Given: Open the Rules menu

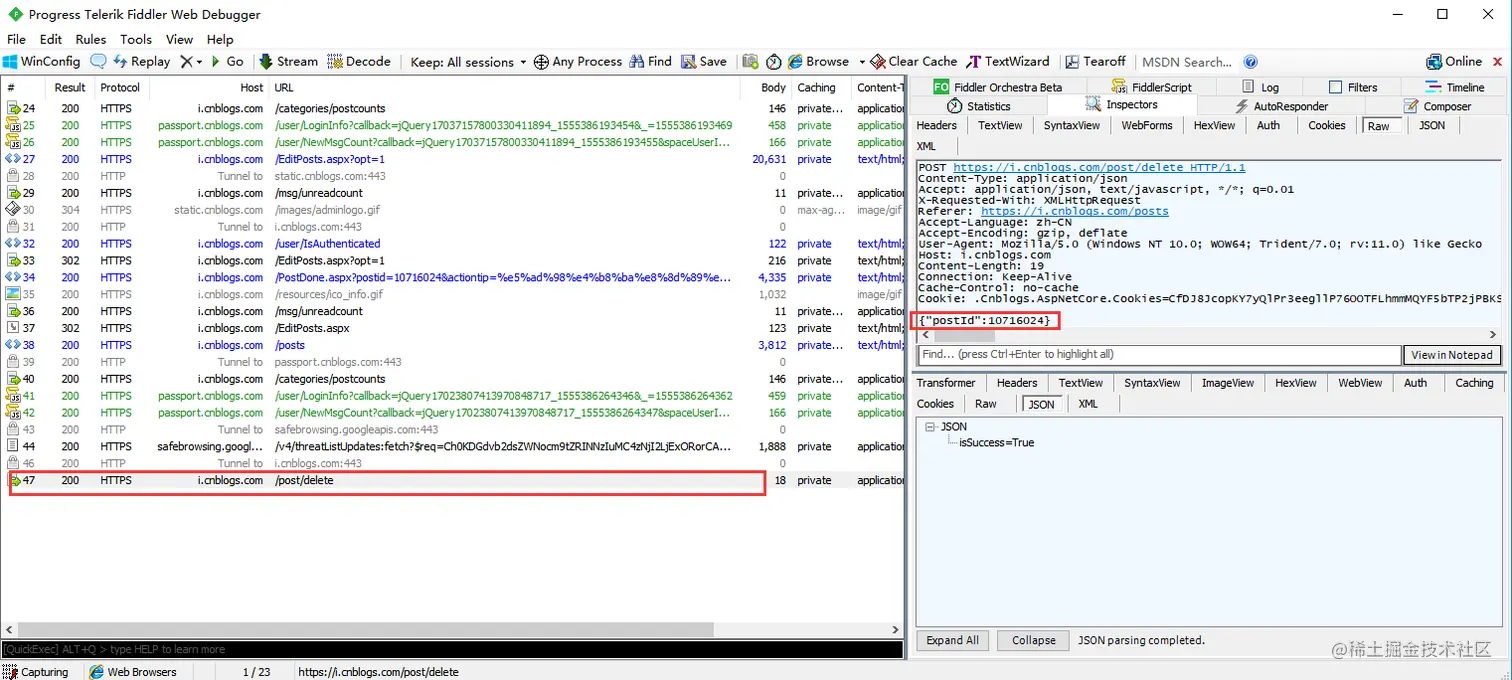Looking at the screenshot, I should coord(91,39).
